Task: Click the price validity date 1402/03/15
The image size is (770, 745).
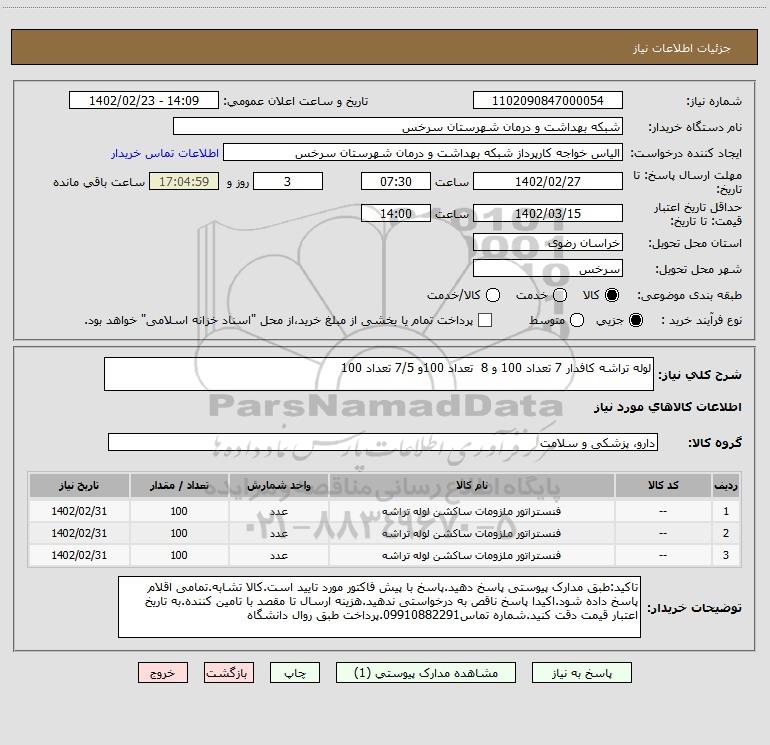Action: [x=548, y=213]
